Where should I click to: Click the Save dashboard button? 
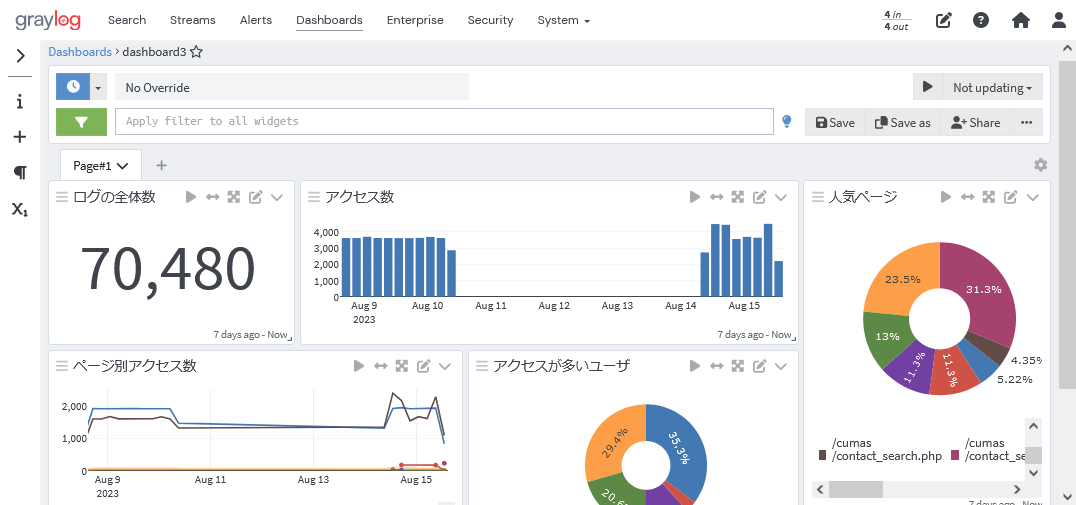[x=835, y=122]
